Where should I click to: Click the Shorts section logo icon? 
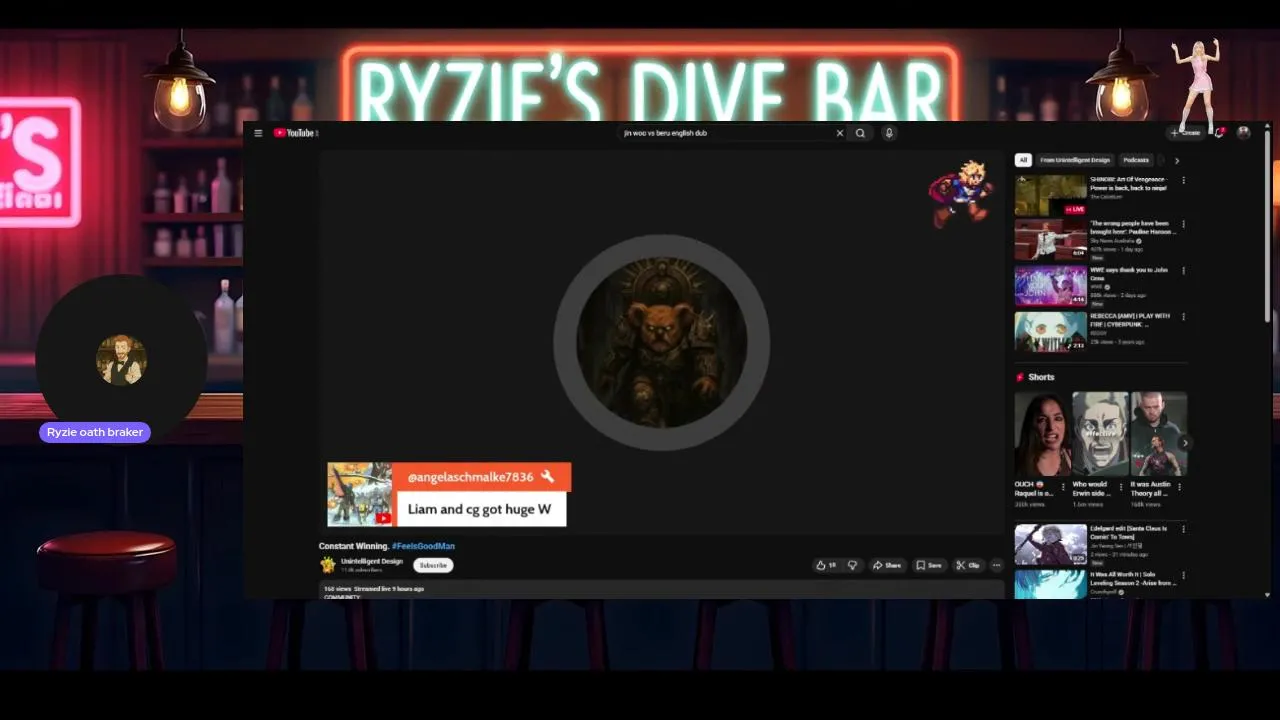pyautogui.click(x=1020, y=377)
